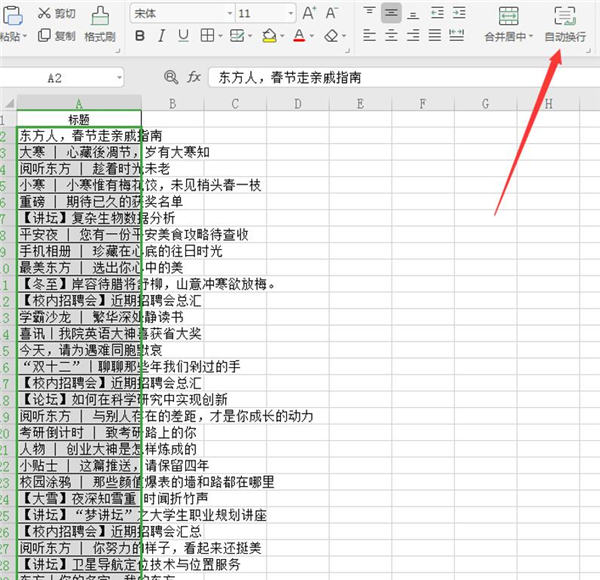Image resolution: width=600 pixels, height=580 pixels.
Task: Click the font color red A icon
Action: pyautogui.click(x=298, y=37)
